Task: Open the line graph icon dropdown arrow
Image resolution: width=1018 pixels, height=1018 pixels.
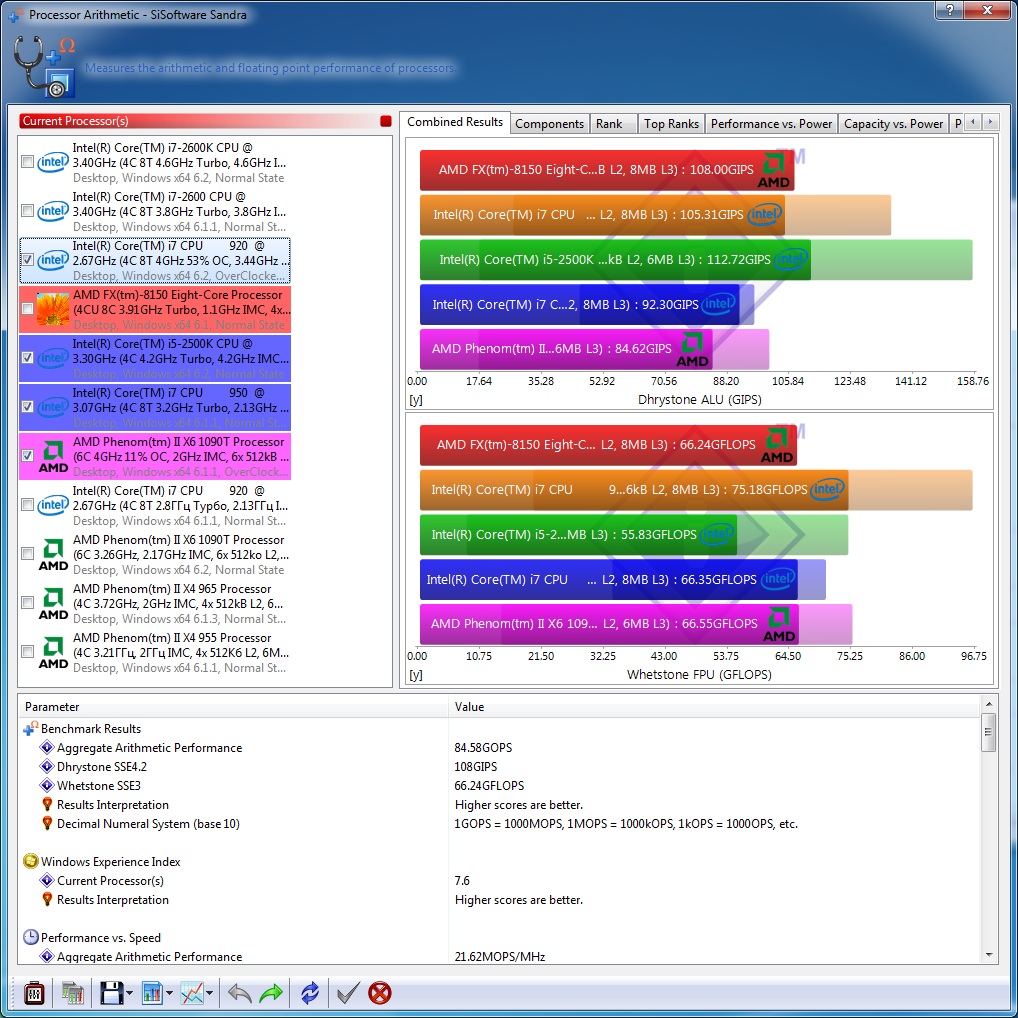Action: coord(210,993)
